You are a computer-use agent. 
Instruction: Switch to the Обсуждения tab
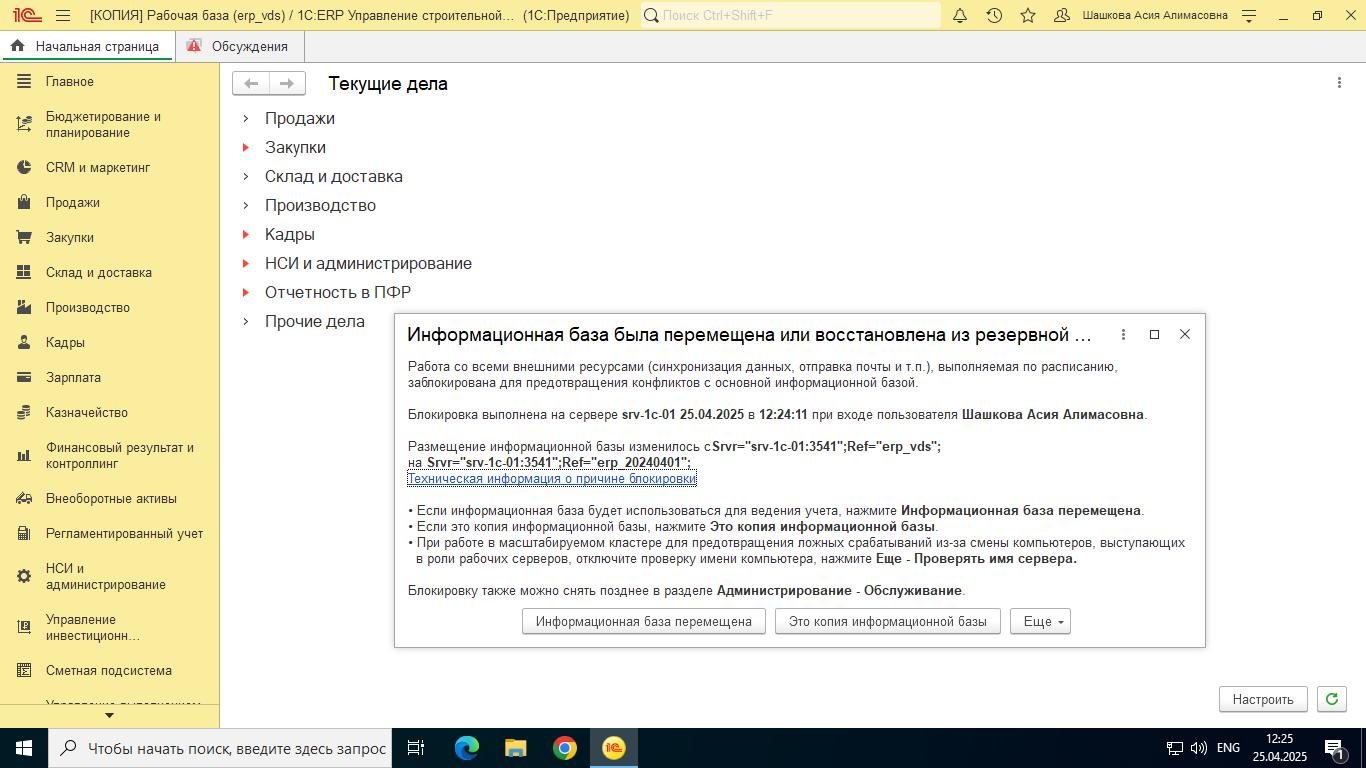(249, 46)
